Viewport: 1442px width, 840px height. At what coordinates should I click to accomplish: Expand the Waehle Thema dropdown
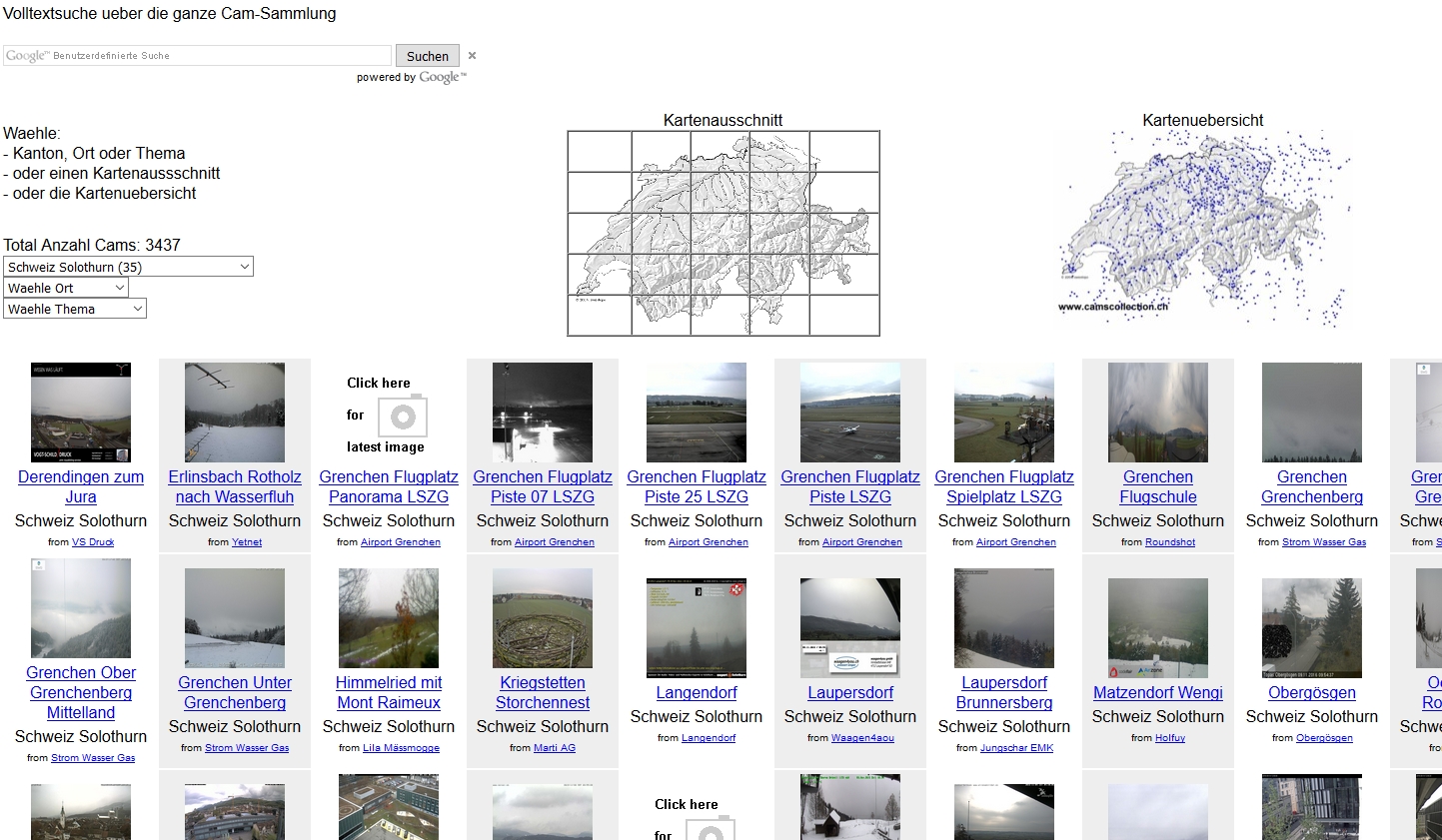point(75,309)
